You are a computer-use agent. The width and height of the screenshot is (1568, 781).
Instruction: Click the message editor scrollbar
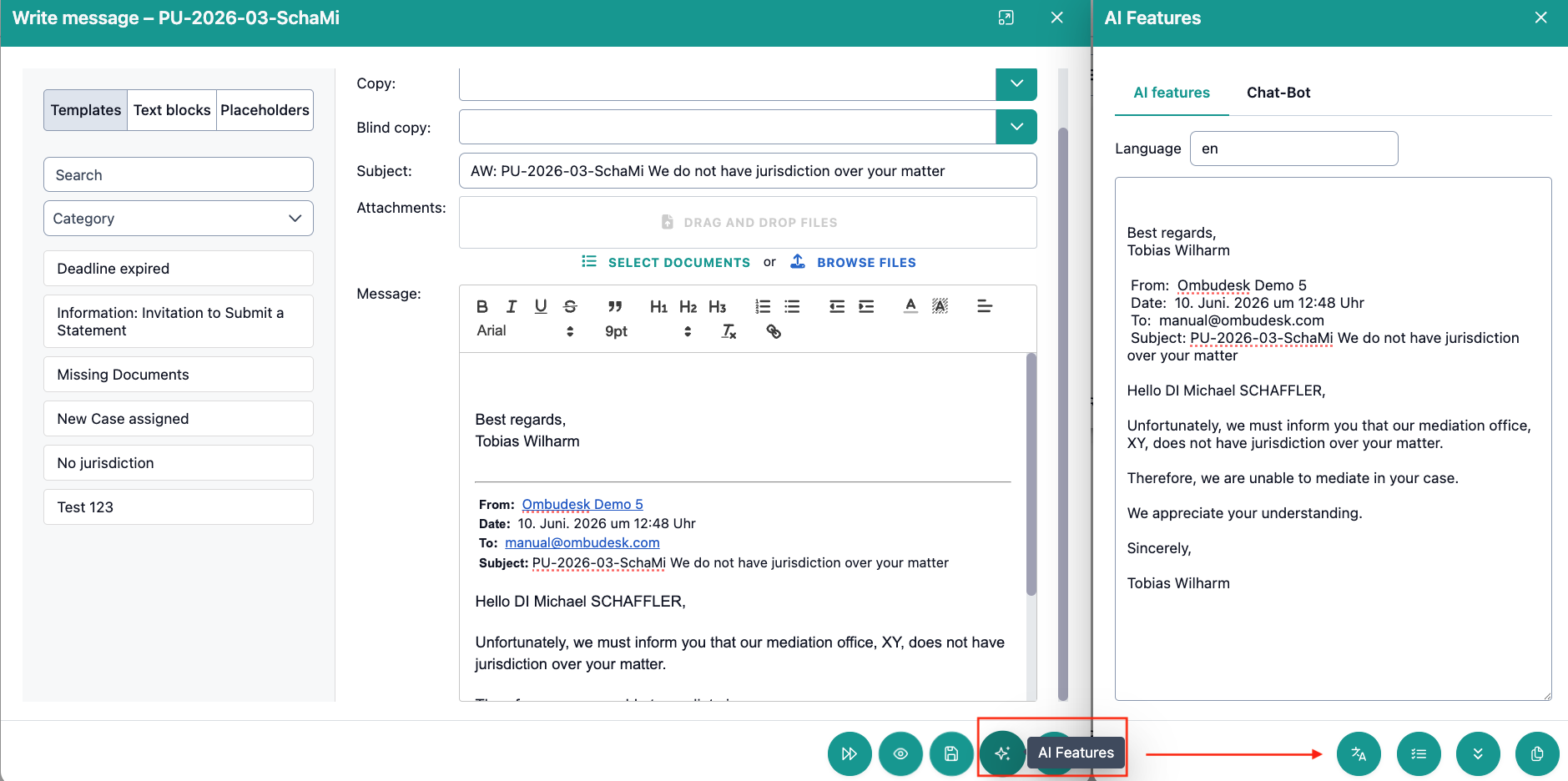(x=1031, y=474)
